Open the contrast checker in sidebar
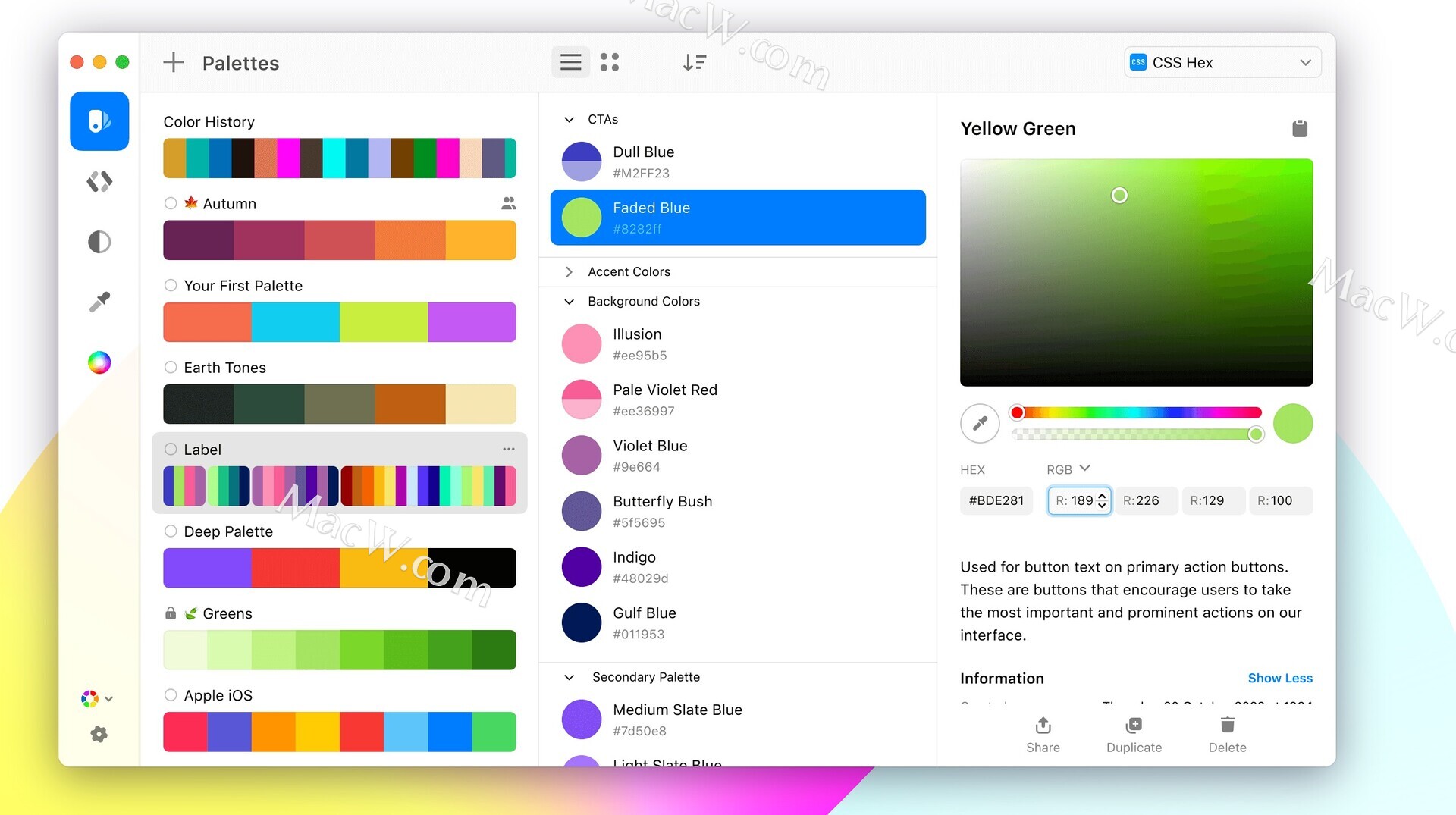1456x815 pixels. [99, 242]
